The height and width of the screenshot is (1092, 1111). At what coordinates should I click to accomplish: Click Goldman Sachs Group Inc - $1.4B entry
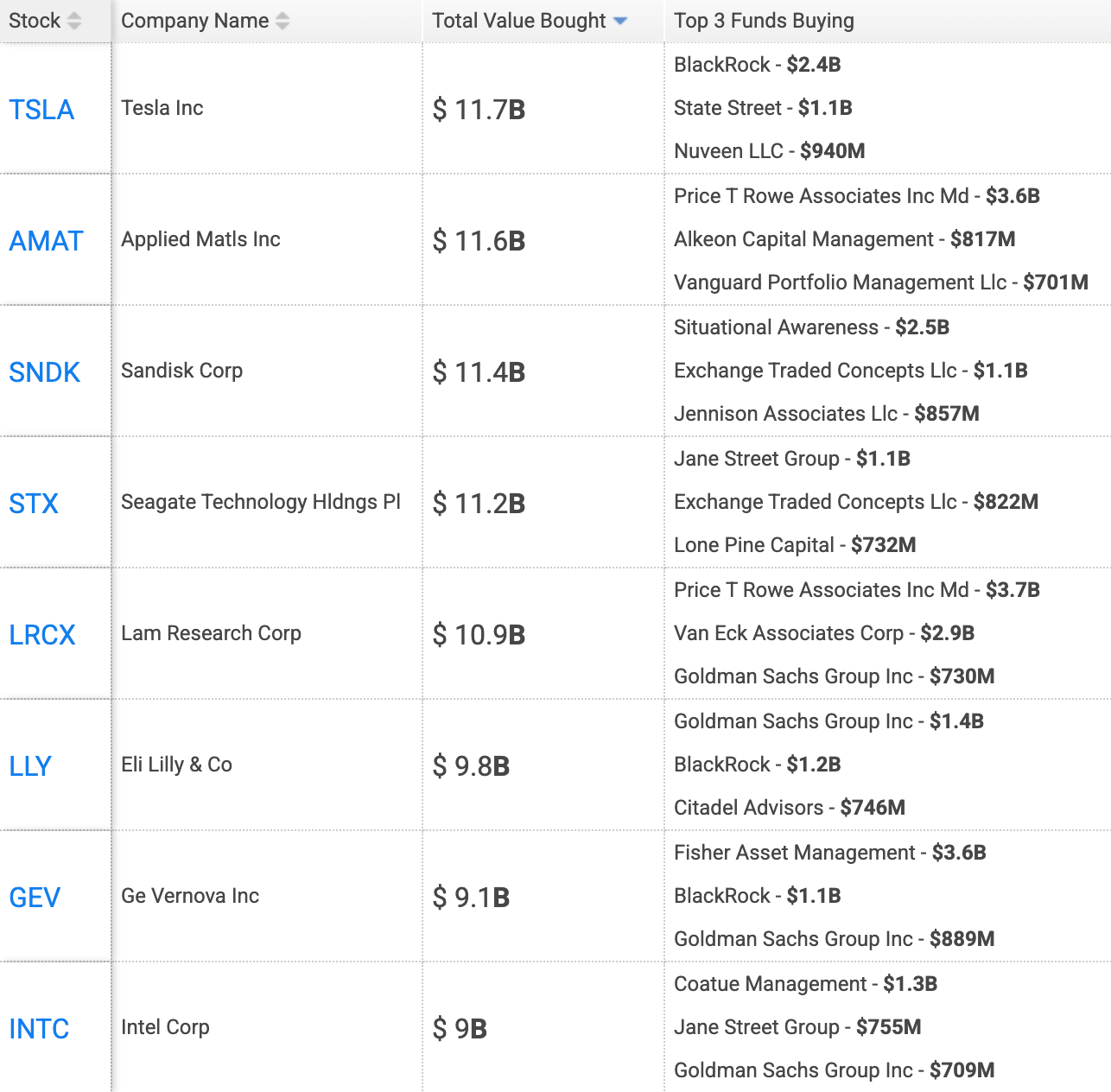tap(828, 721)
